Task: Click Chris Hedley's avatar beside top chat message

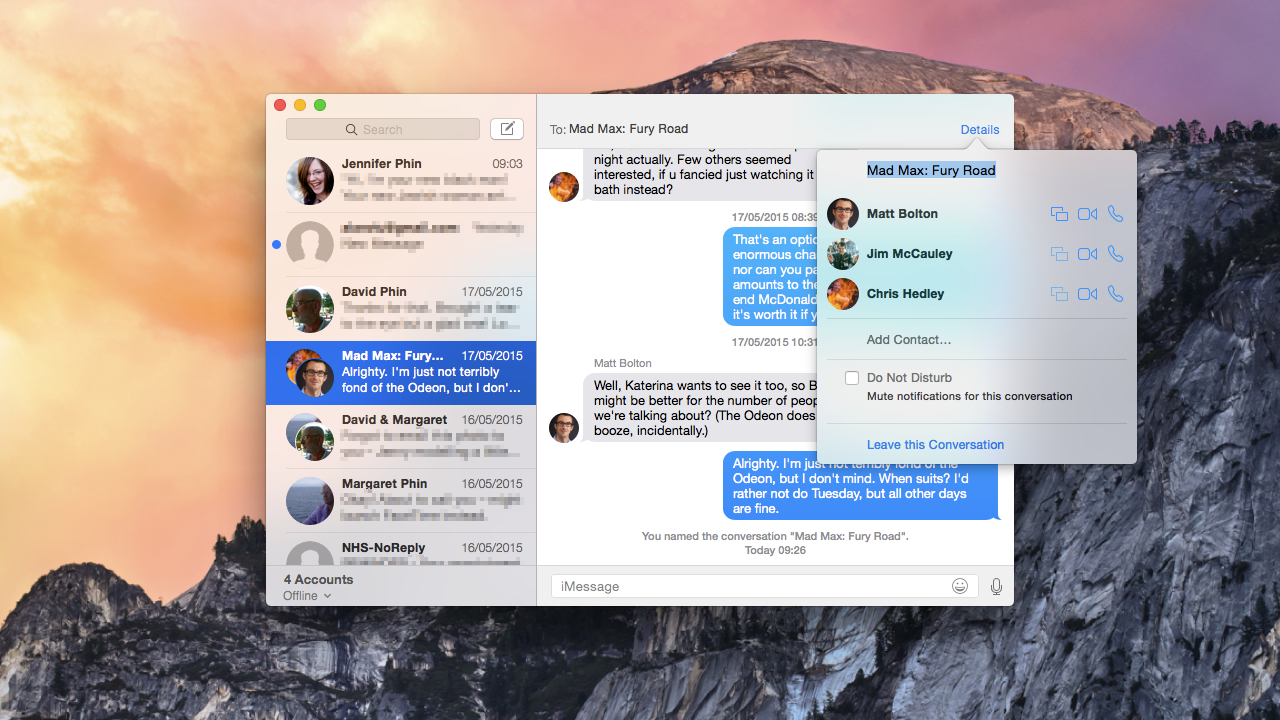Action: point(564,187)
